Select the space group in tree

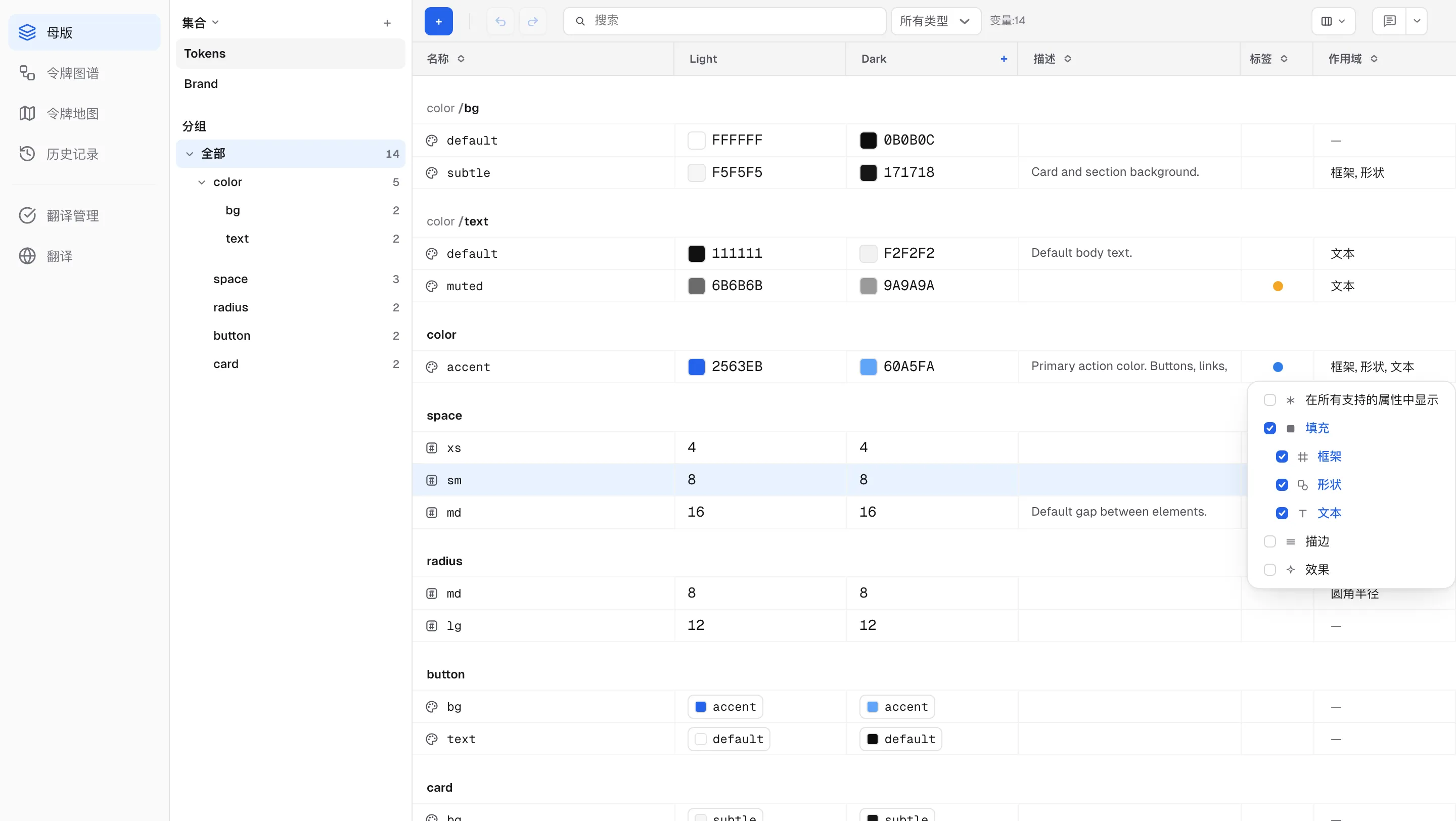[291, 279]
